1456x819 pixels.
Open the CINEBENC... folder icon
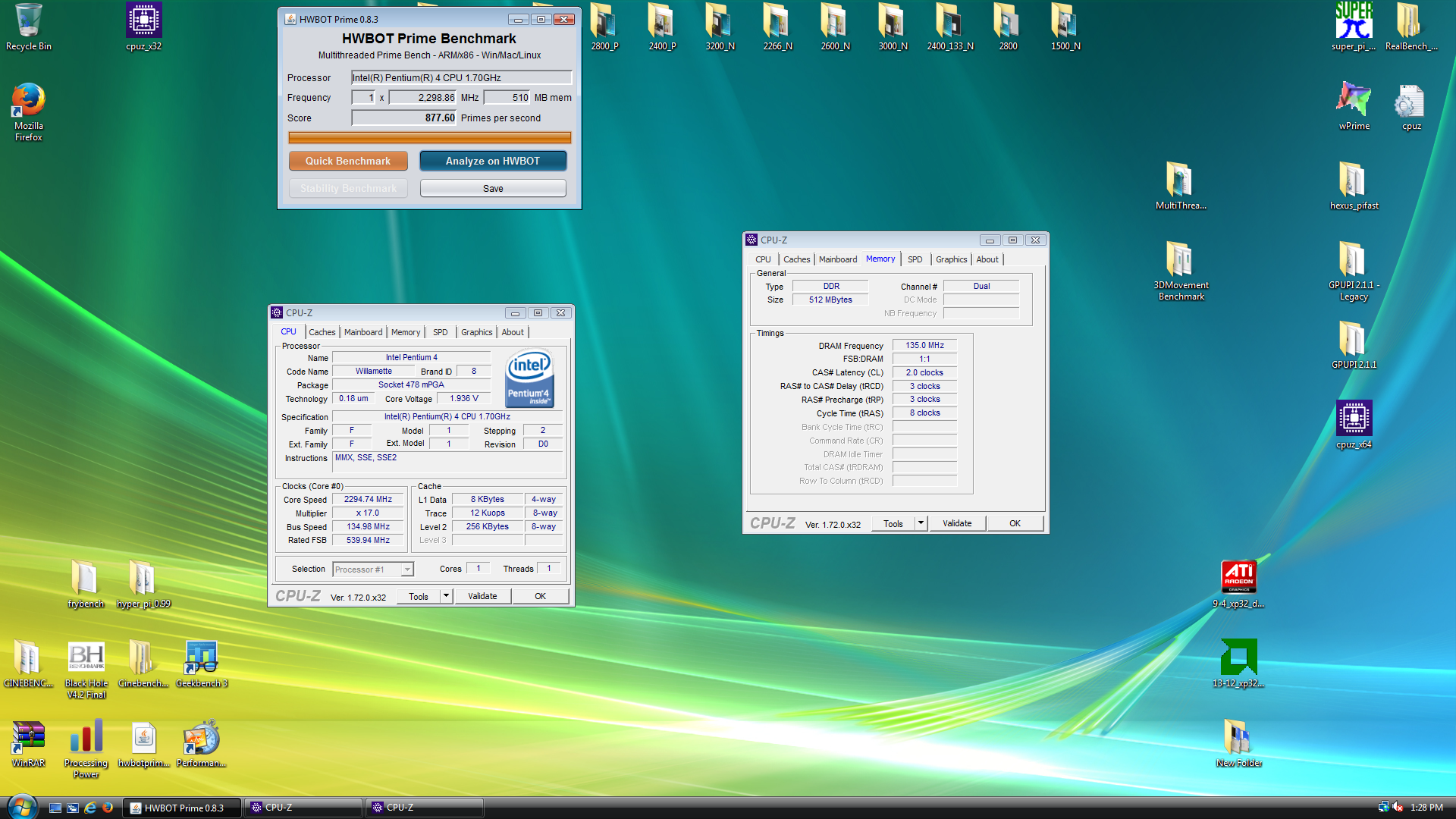pos(29,664)
